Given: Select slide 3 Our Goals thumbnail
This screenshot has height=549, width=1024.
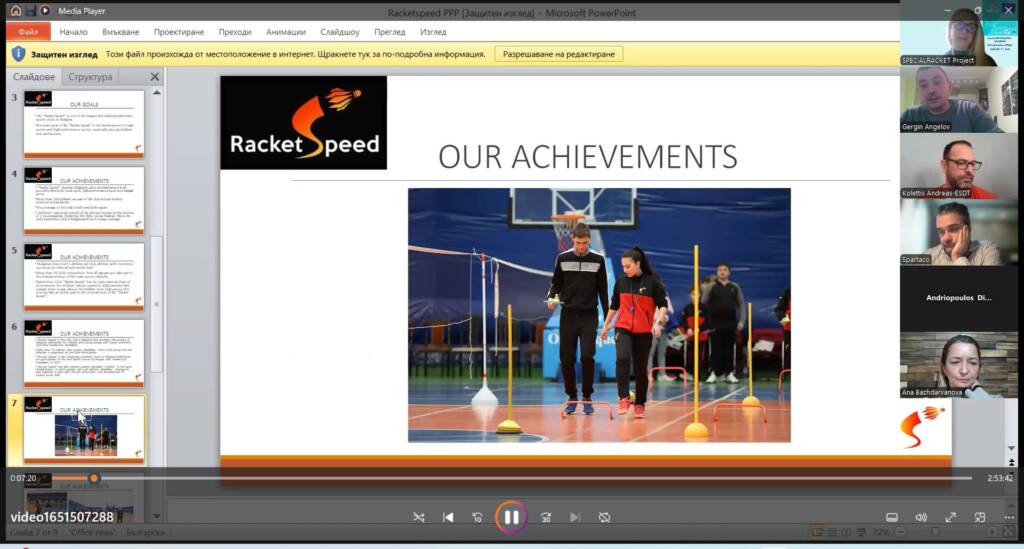Looking at the screenshot, I should (x=84, y=124).
